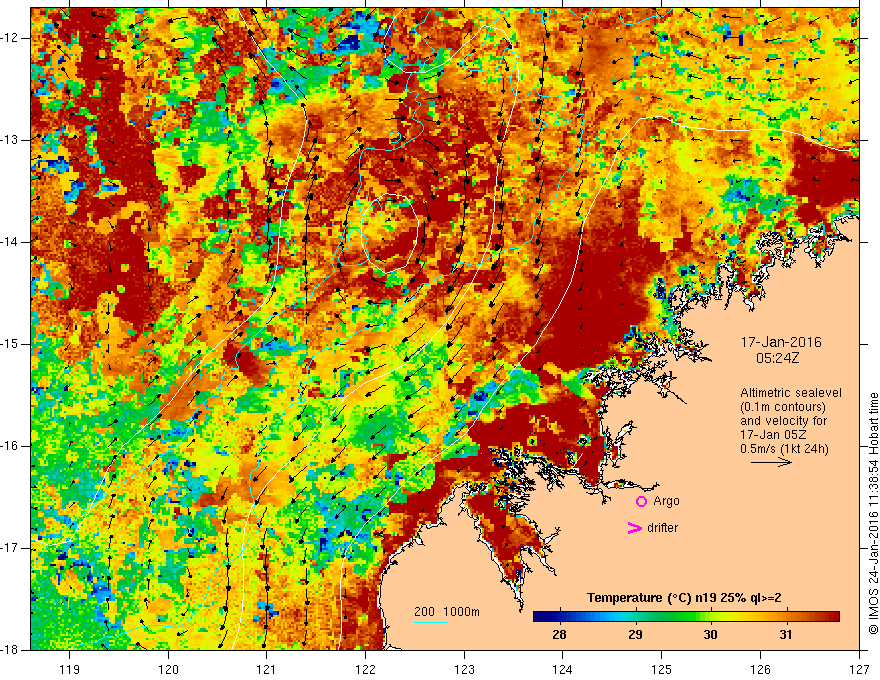Click the latitude axis label '-13'

point(10,140)
